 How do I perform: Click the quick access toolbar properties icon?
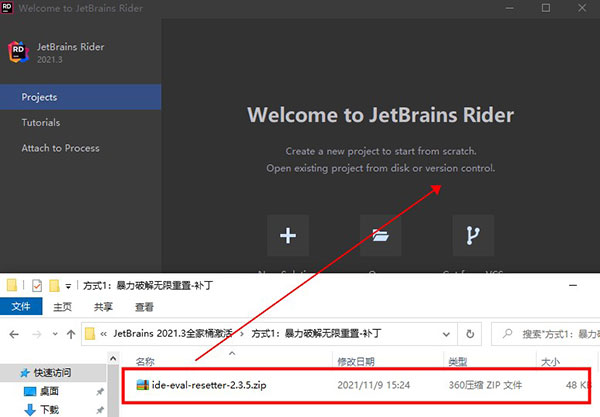coord(37,285)
